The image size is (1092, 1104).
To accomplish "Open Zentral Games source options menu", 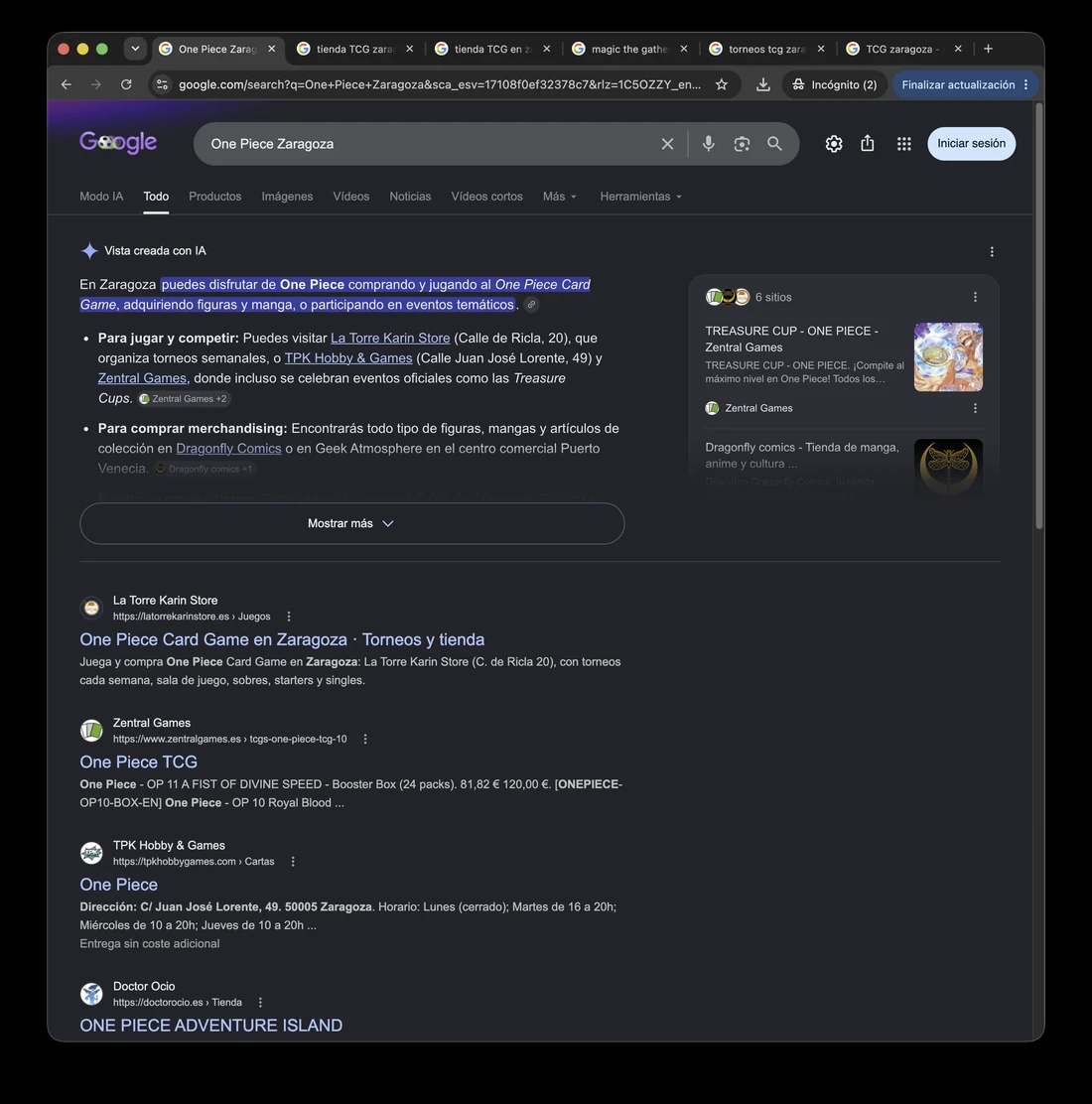I will tap(975, 408).
